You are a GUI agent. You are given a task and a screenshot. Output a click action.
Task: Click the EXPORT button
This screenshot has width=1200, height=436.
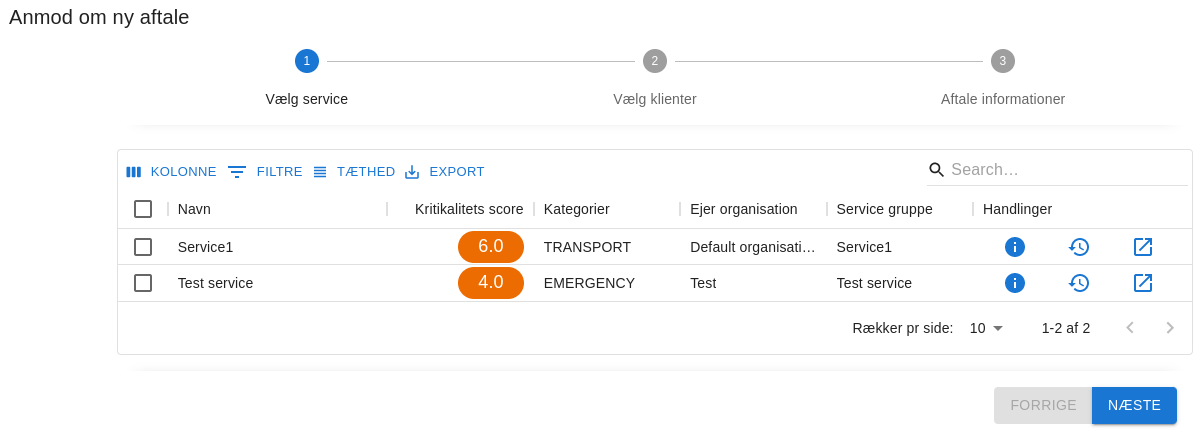445,172
